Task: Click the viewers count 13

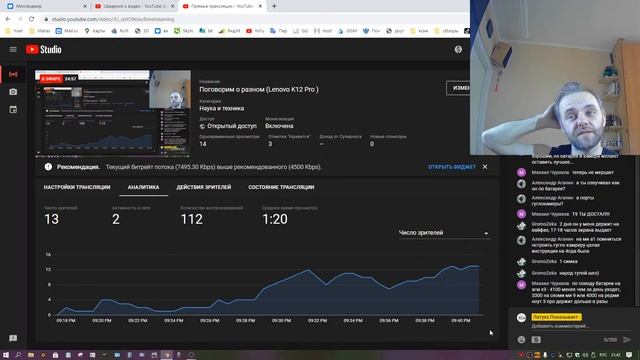Action: pos(51,219)
